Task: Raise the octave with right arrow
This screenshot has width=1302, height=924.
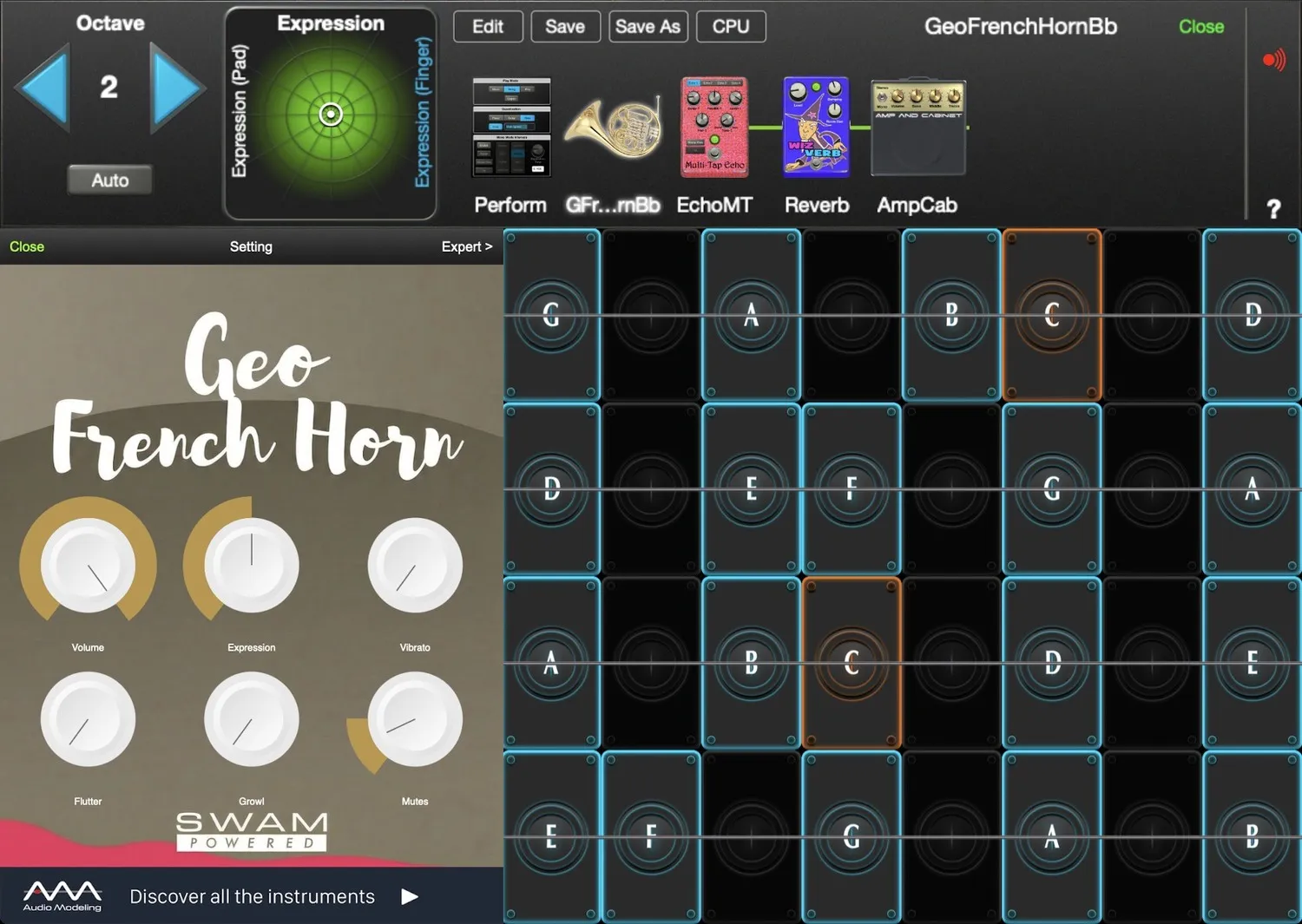Action: [x=177, y=88]
